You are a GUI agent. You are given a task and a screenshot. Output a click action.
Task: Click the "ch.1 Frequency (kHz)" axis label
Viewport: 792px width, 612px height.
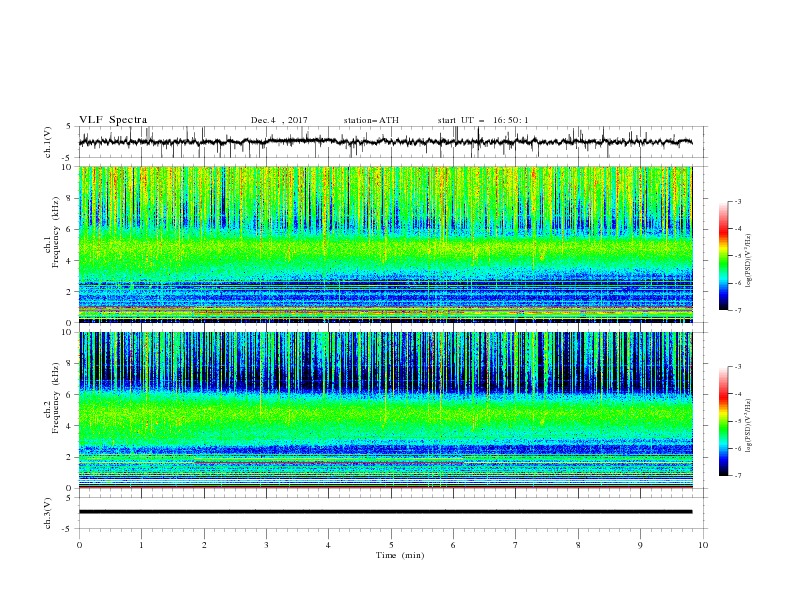[x=52, y=233]
